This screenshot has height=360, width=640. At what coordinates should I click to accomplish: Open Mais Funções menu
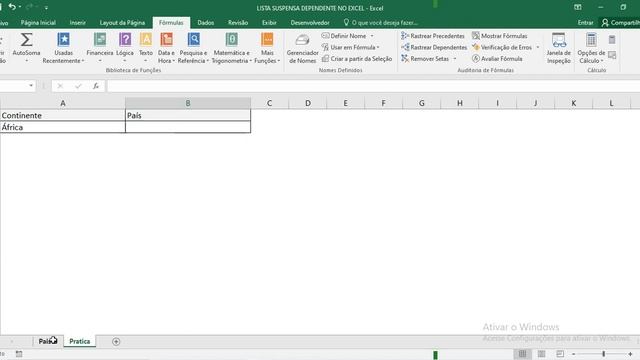tap(267, 48)
